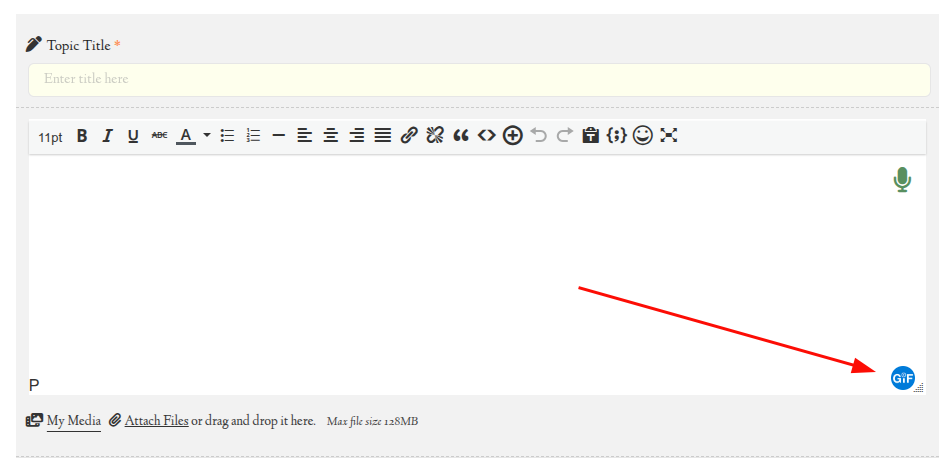949x458 pixels.
Task: Click the green microphone voice input
Action: tap(902, 180)
